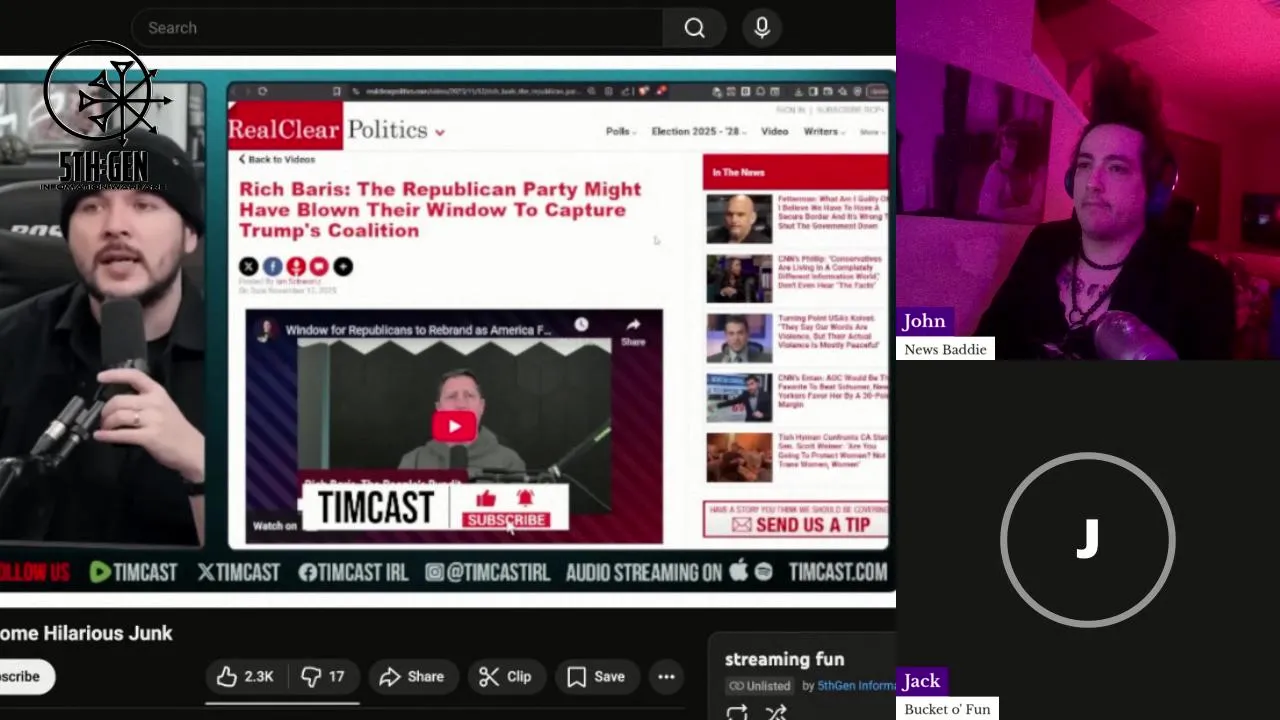The image size is (1280, 720).
Task: Click the Watch on YouTube label
Action: tap(275, 526)
